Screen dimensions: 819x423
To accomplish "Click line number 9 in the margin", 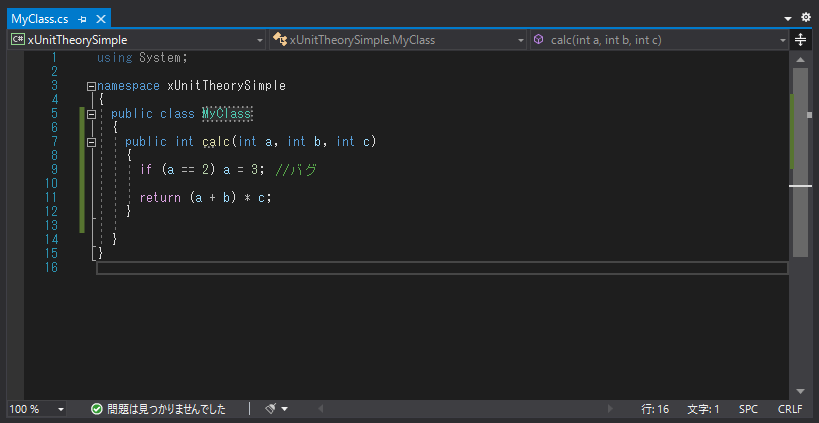I will (x=54, y=169).
